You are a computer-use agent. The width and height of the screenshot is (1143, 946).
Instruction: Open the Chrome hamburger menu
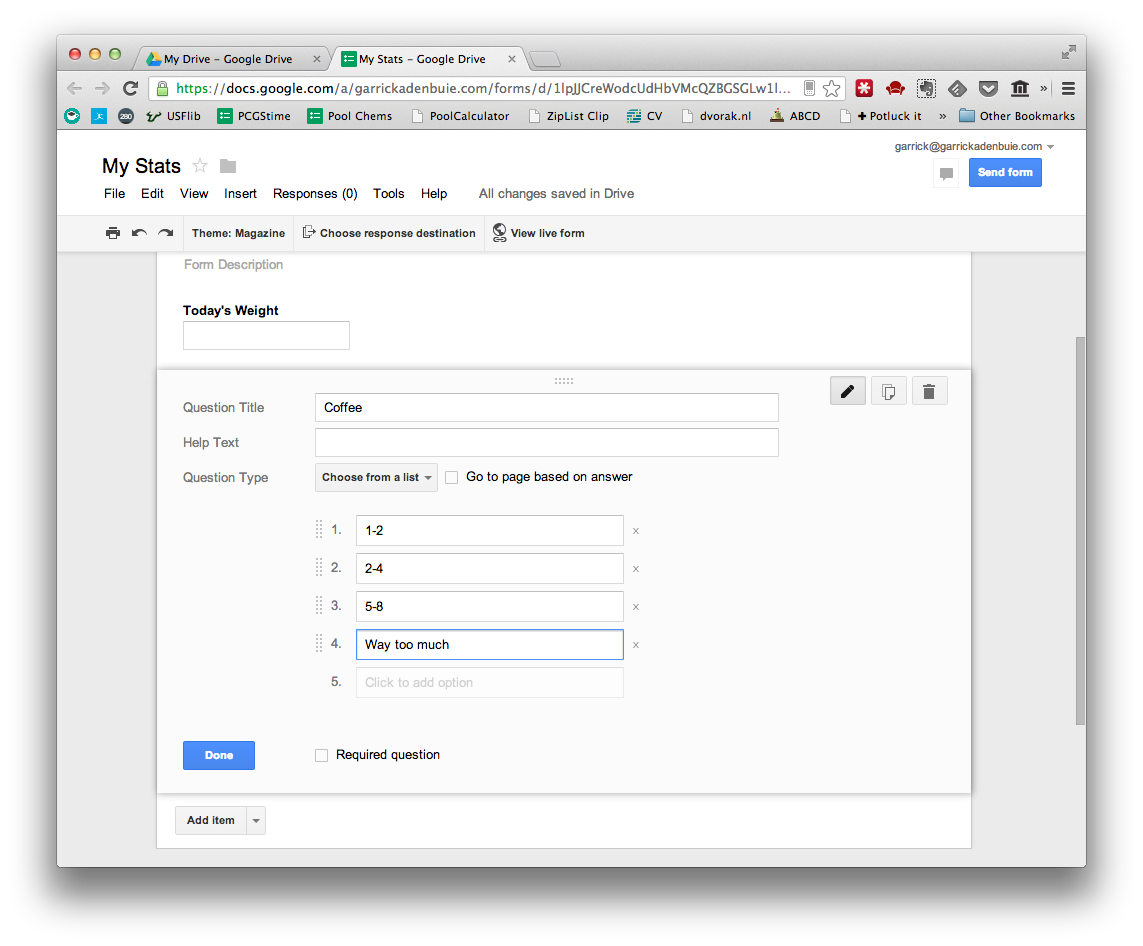(x=1068, y=89)
